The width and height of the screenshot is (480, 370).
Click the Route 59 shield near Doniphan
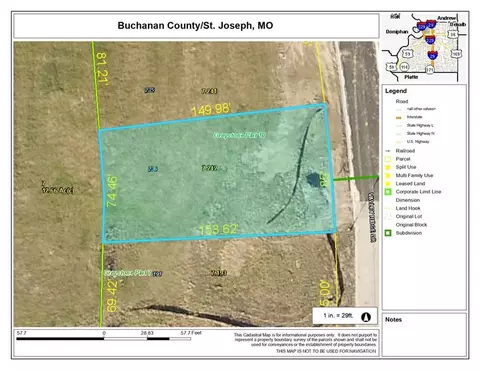(x=408, y=54)
